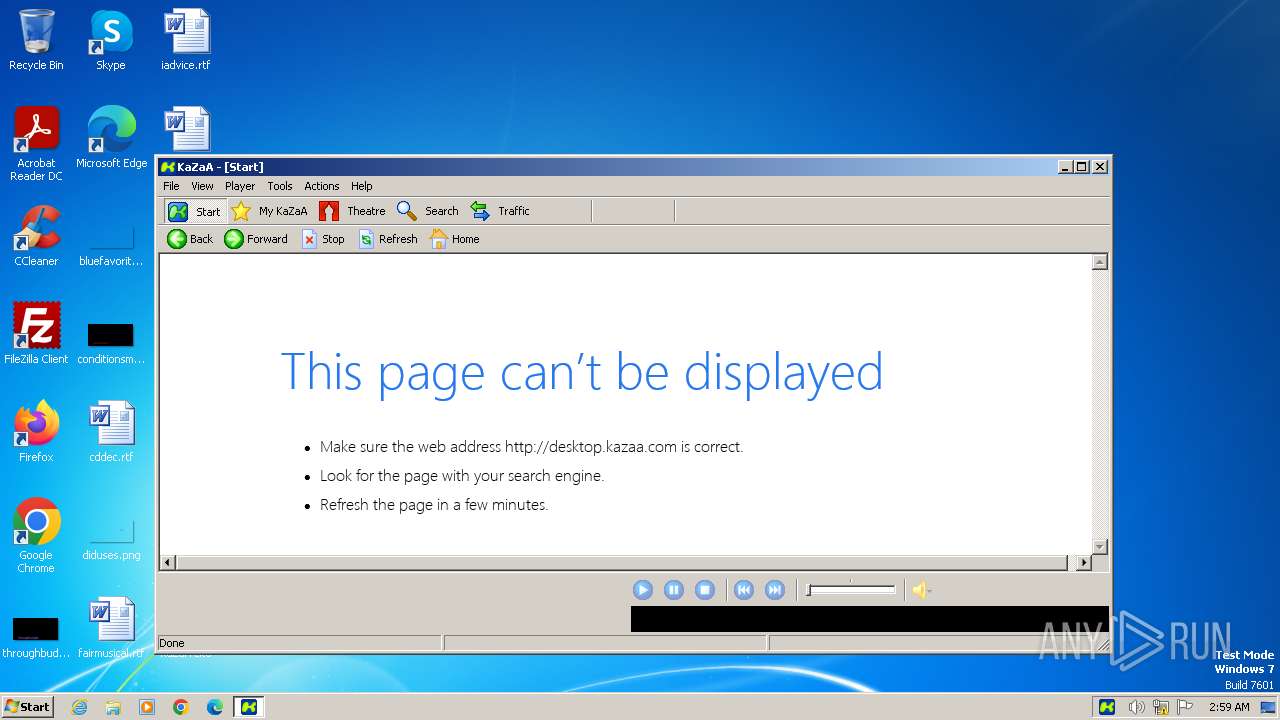Click scroll up arrow in page
The image size is (1280, 720).
1100,262
